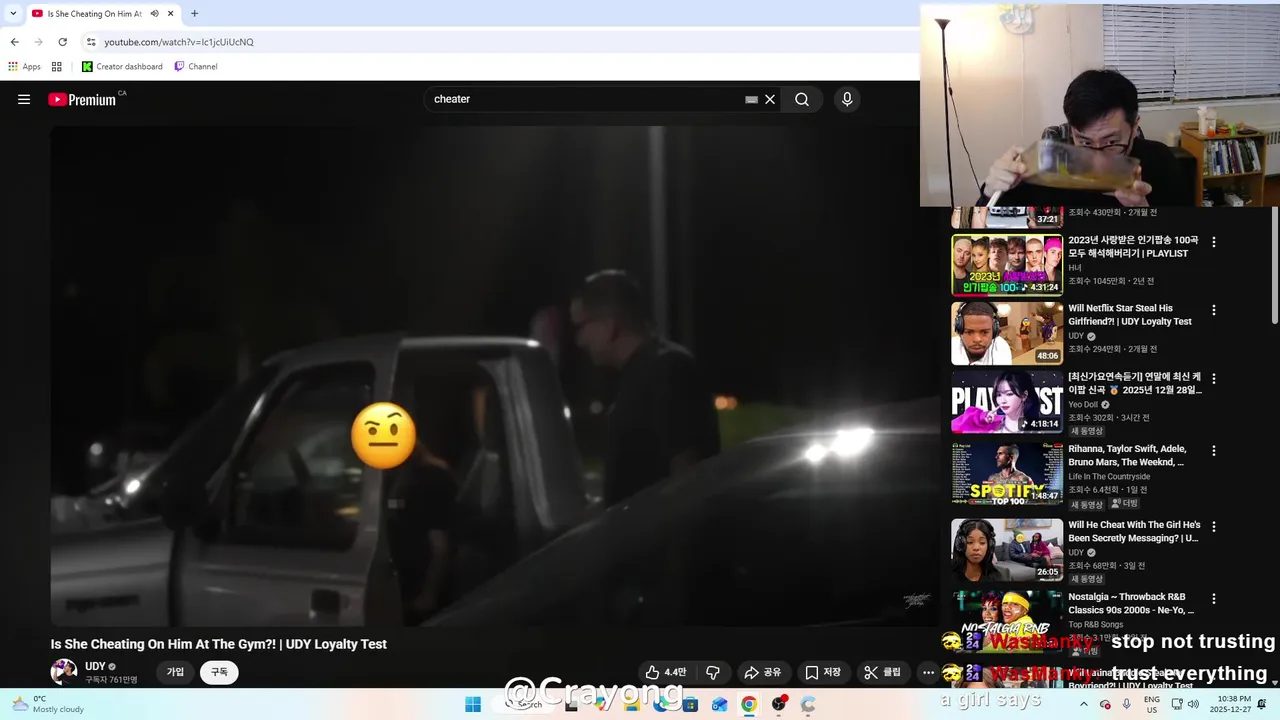
Task: Click the browser forward arrow
Action: point(39,42)
